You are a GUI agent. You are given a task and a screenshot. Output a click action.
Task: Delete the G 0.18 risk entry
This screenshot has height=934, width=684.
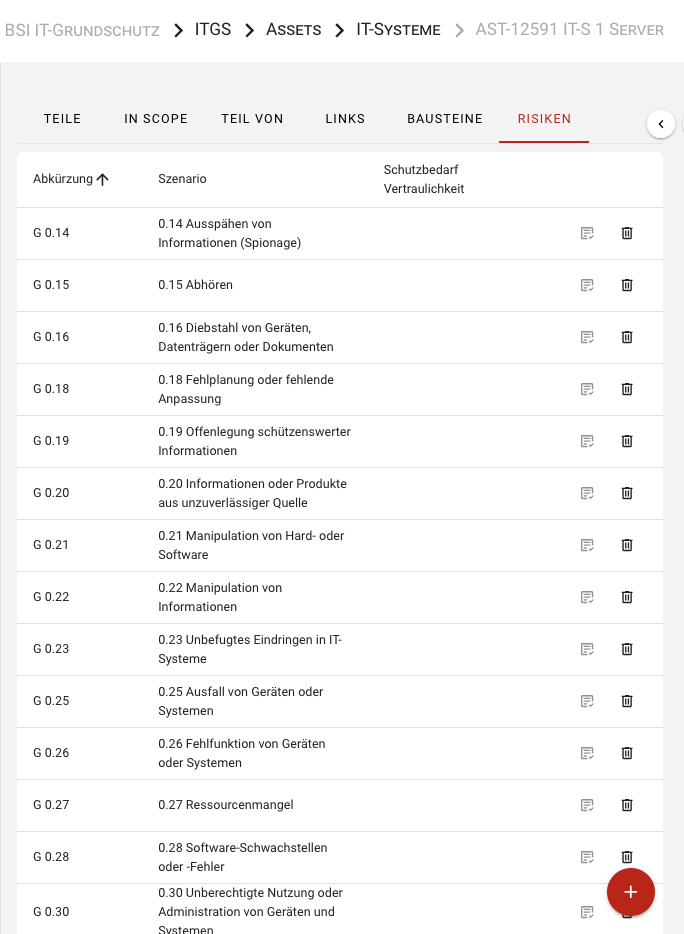pos(627,389)
